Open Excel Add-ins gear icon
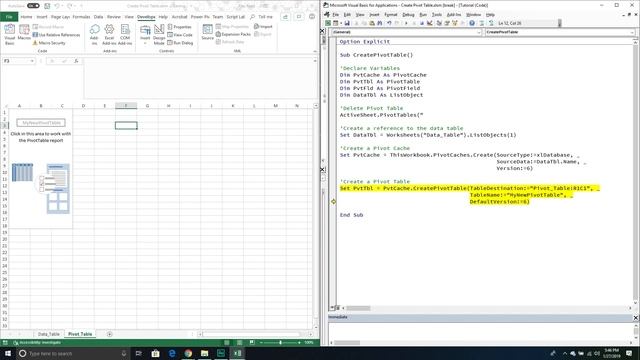 [109, 34]
